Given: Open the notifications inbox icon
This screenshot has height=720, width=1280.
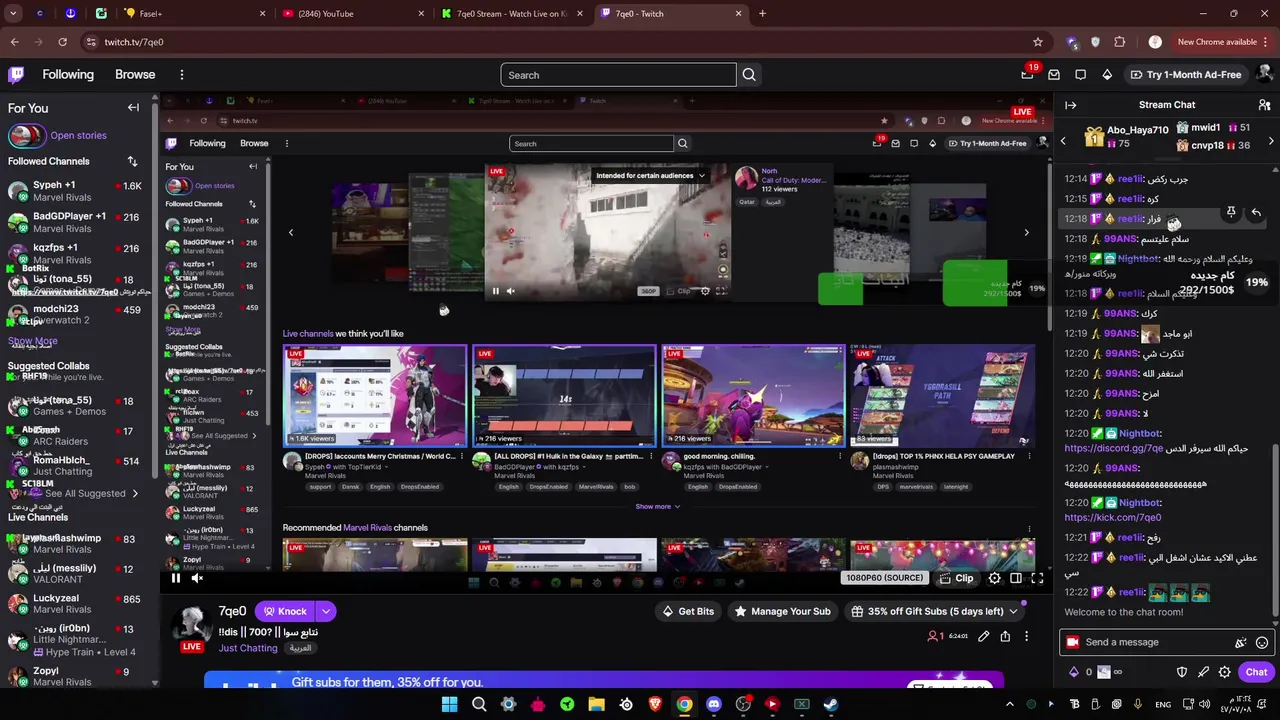Looking at the screenshot, I should pyautogui.click(x=1054, y=75).
